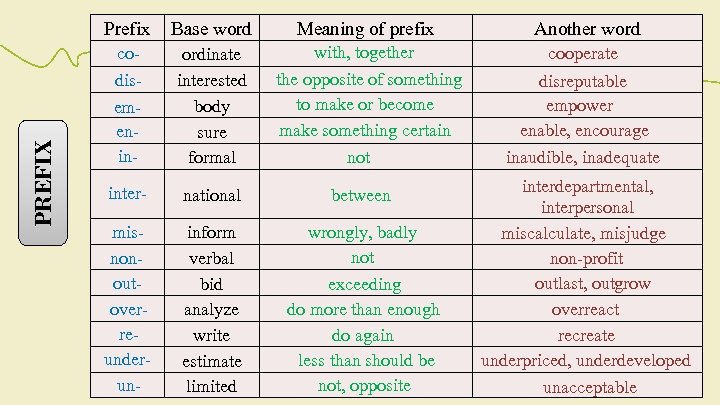Image resolution: width=720 pixels, height=405 pixels.
Task: Select the base word 'analyze'
Action: coord(212,310)
